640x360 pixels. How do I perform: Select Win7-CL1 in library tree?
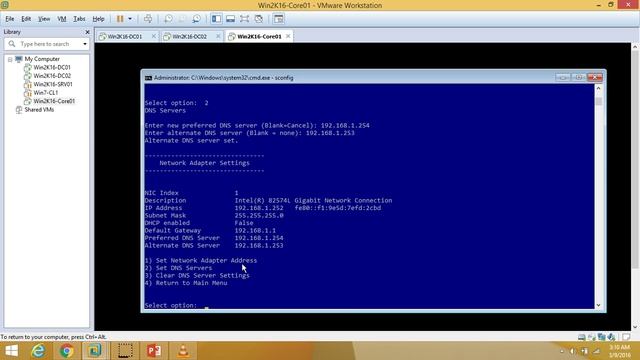[x=45, y=93]
